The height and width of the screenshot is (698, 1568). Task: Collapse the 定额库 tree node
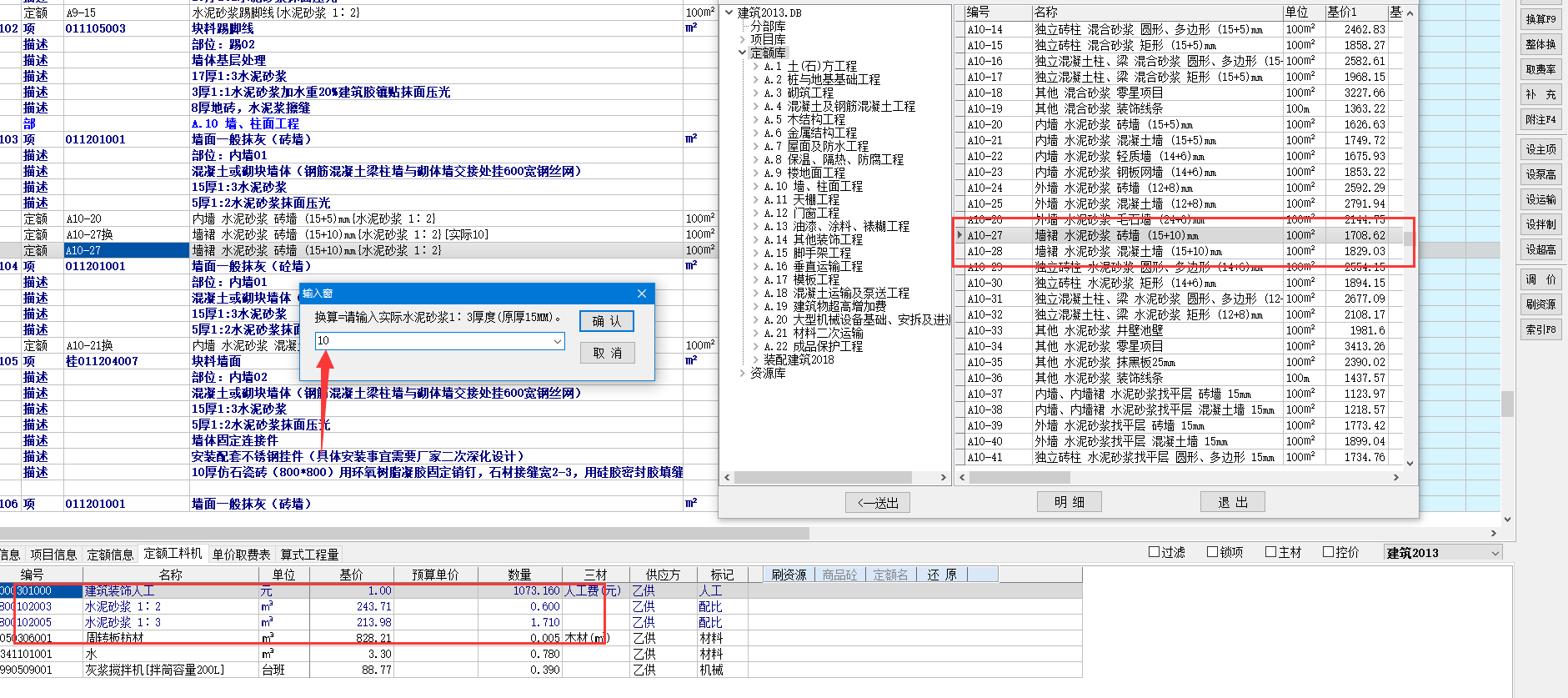(x=742, y=53)
